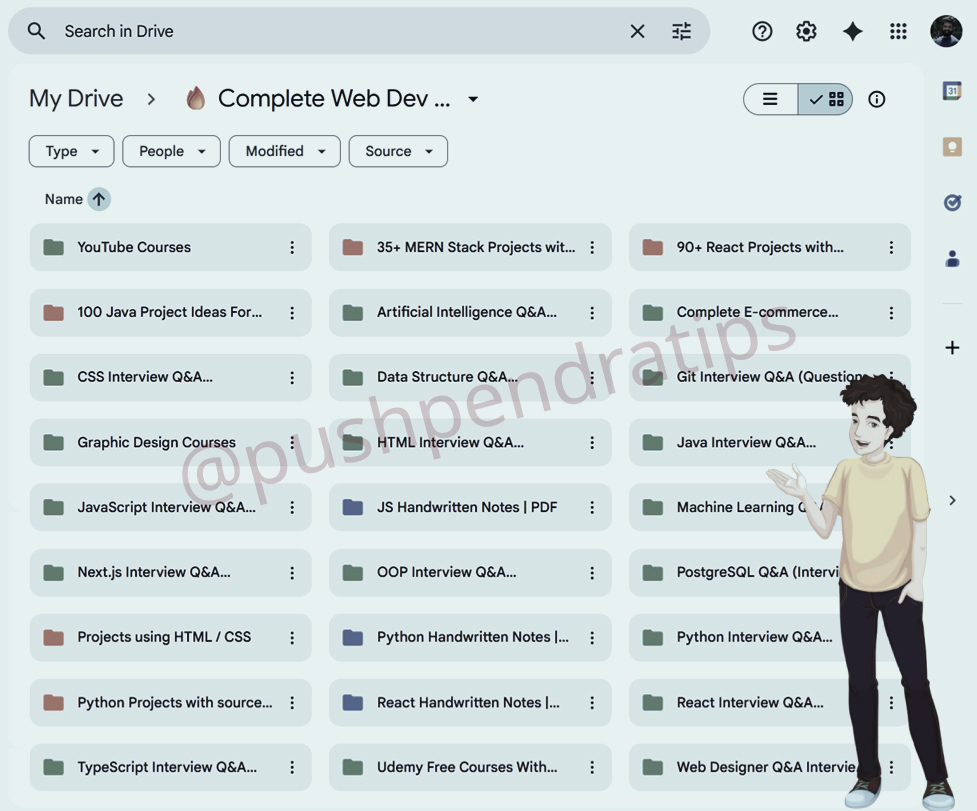Open more options for YouTube Courses folder
Screen dimensions: 977x811
[292, 247]
